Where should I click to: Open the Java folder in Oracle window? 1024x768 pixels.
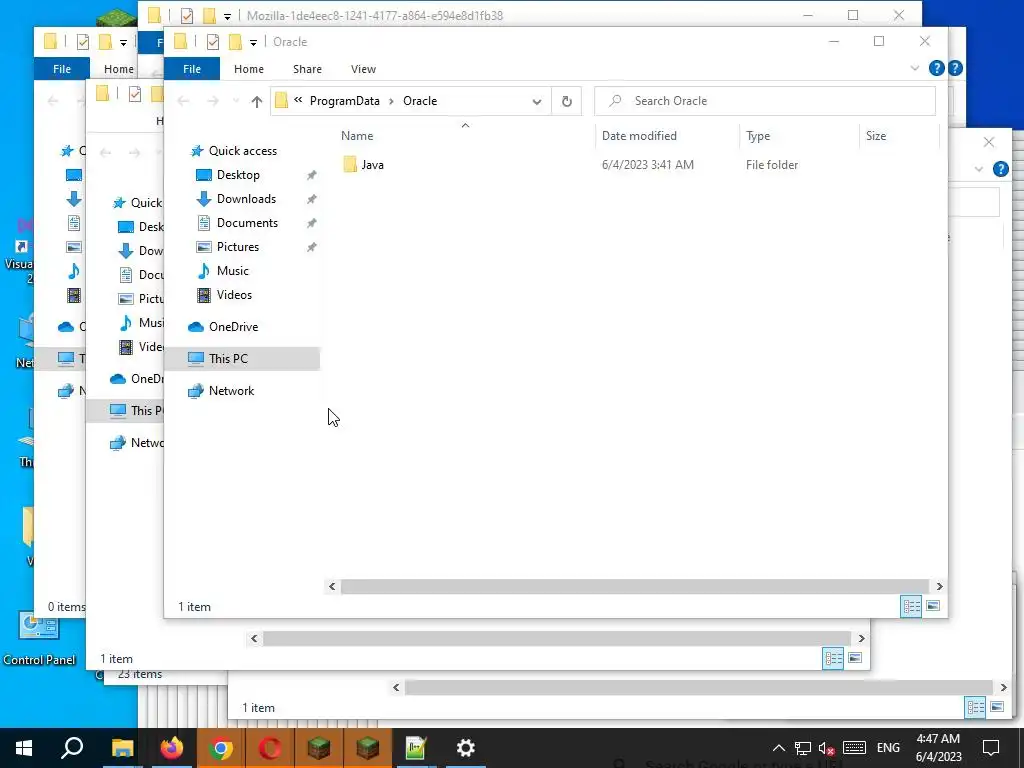(x=372, y=165)
